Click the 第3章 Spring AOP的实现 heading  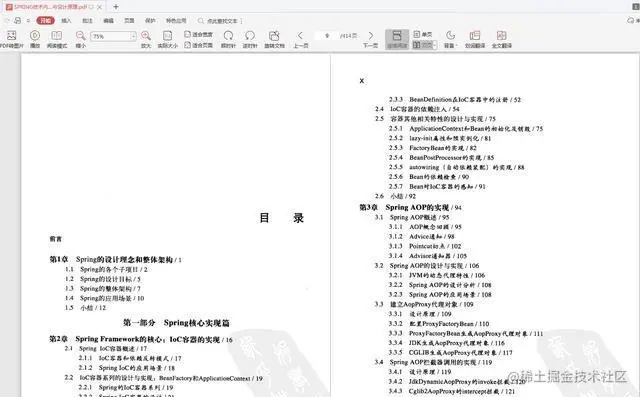tap(410, 207)
